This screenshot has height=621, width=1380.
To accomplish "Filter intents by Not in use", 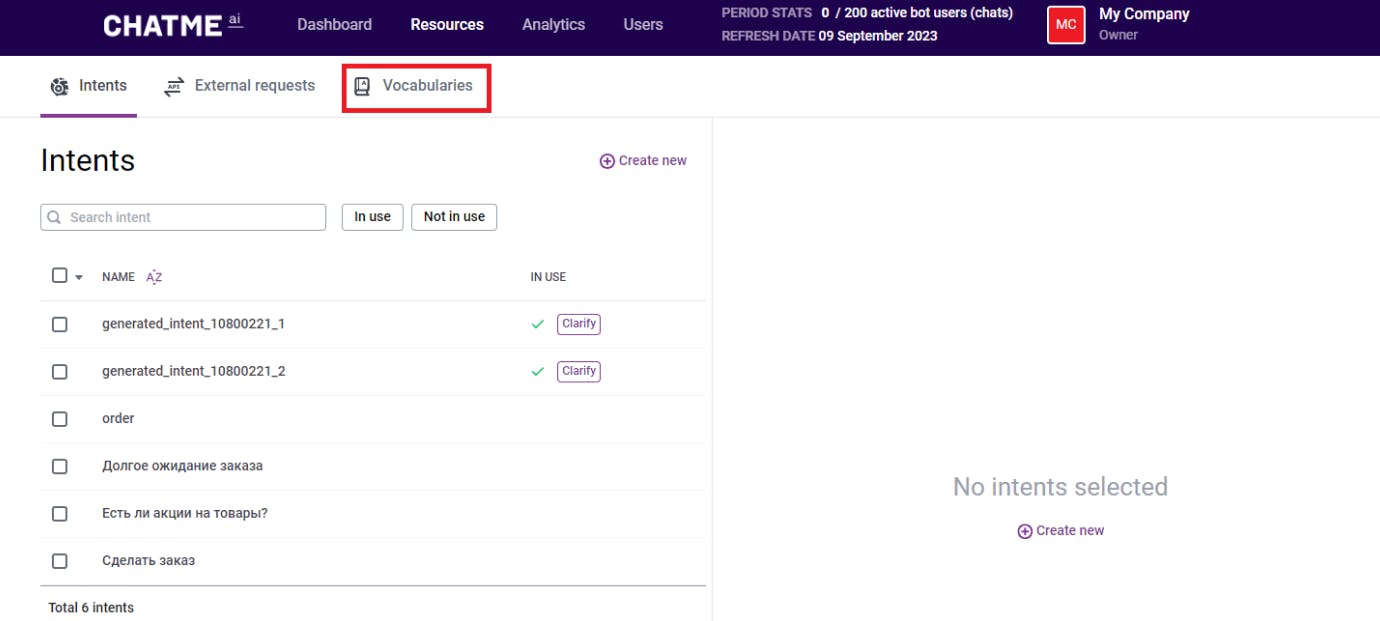I will [454, 217].
